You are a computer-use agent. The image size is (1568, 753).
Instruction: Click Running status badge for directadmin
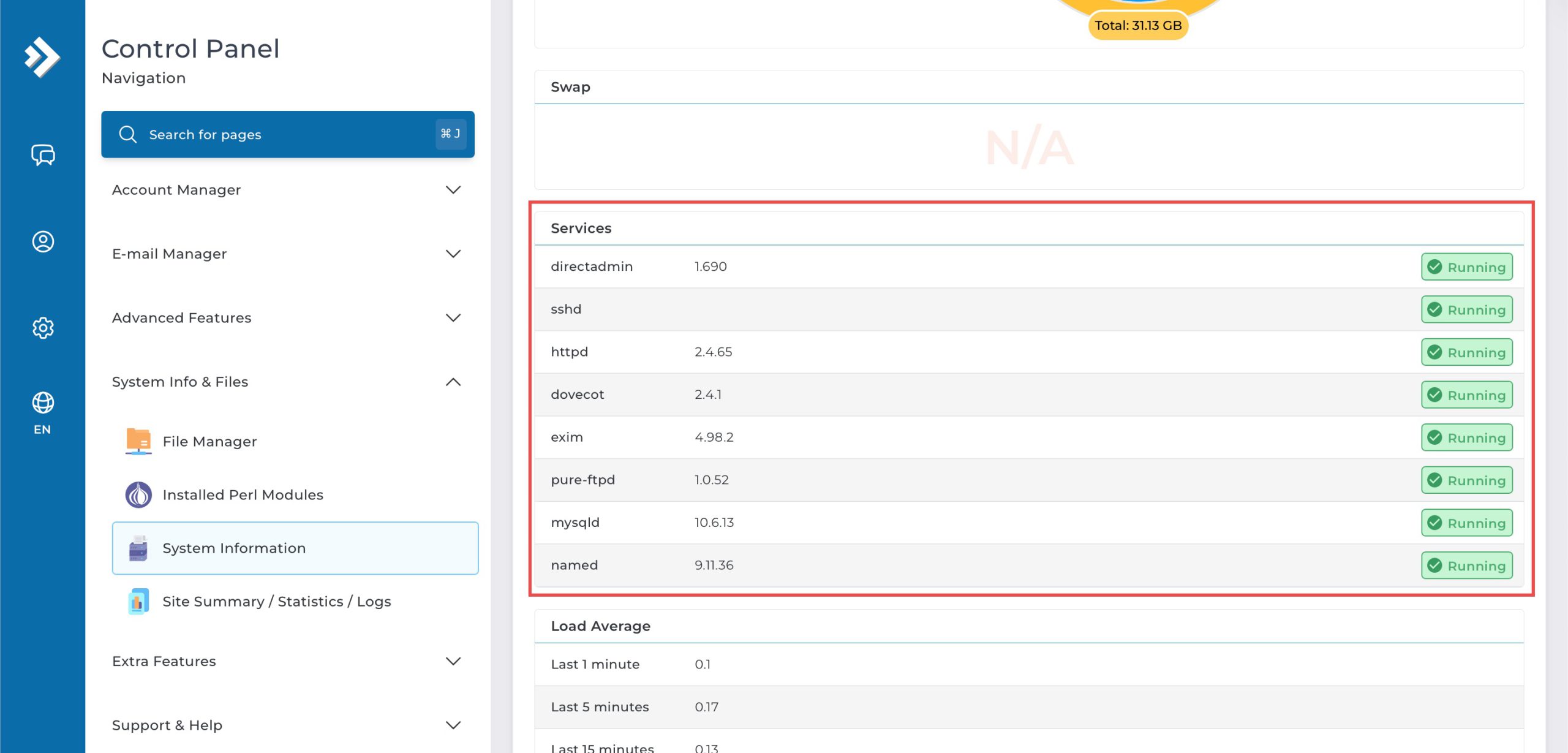1466,267
